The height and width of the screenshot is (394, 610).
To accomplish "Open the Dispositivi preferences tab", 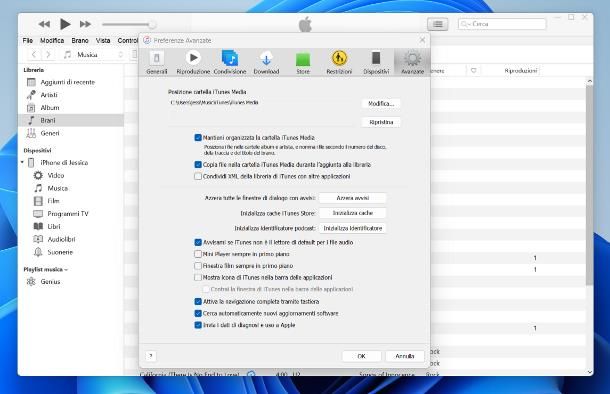I will coord(376,62).
